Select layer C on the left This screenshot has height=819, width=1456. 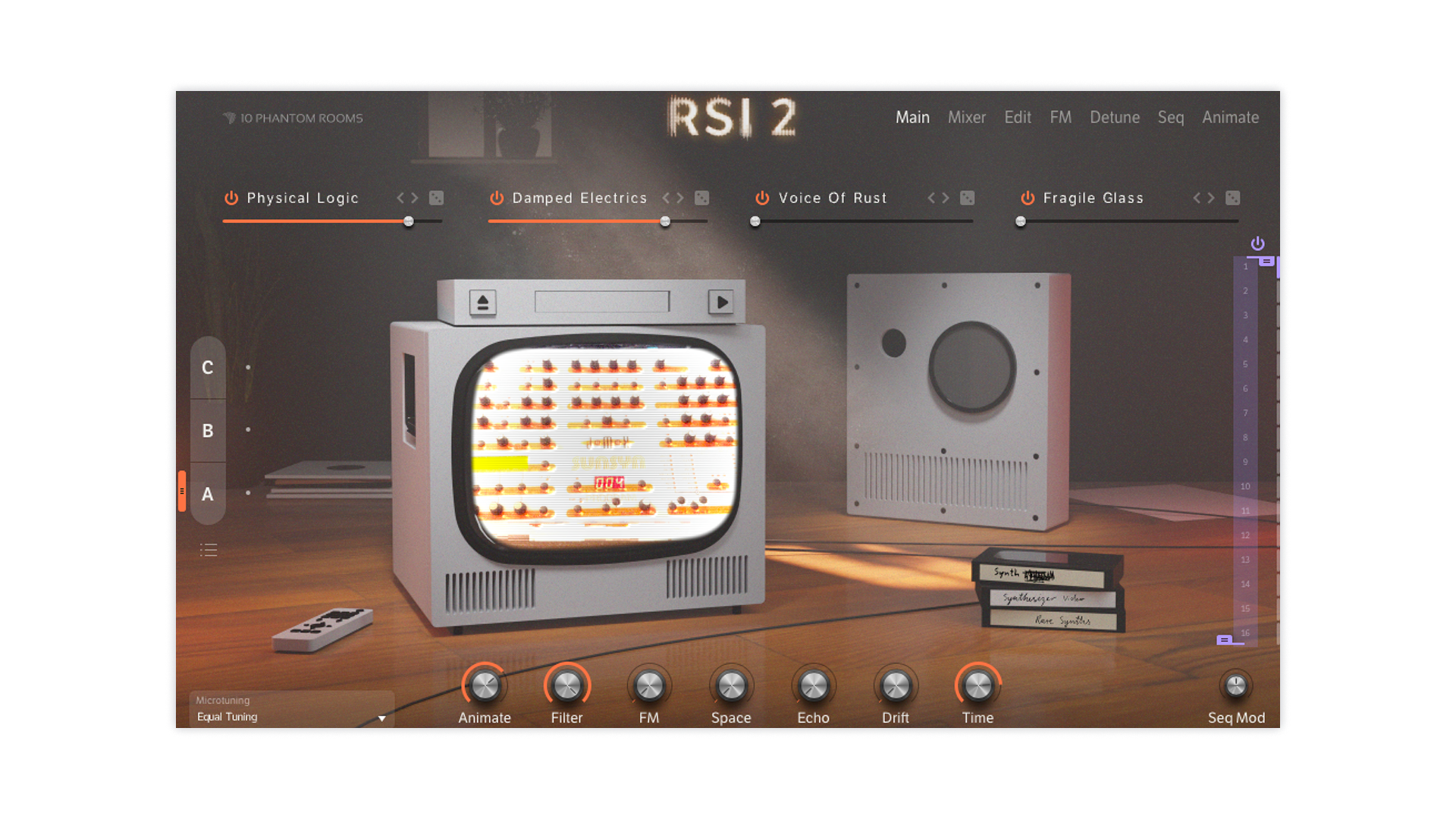point(207,369)
